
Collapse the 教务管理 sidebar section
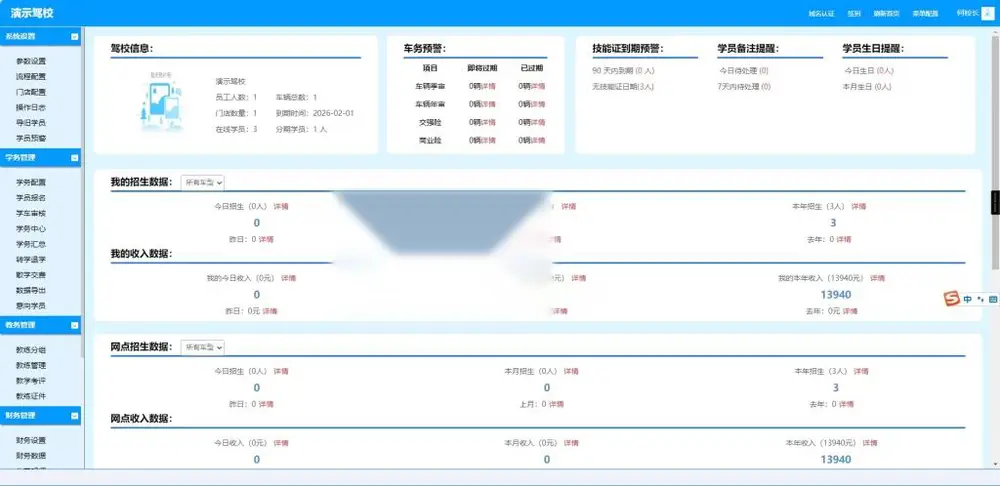pyautogui.click(x=75, y=325)
